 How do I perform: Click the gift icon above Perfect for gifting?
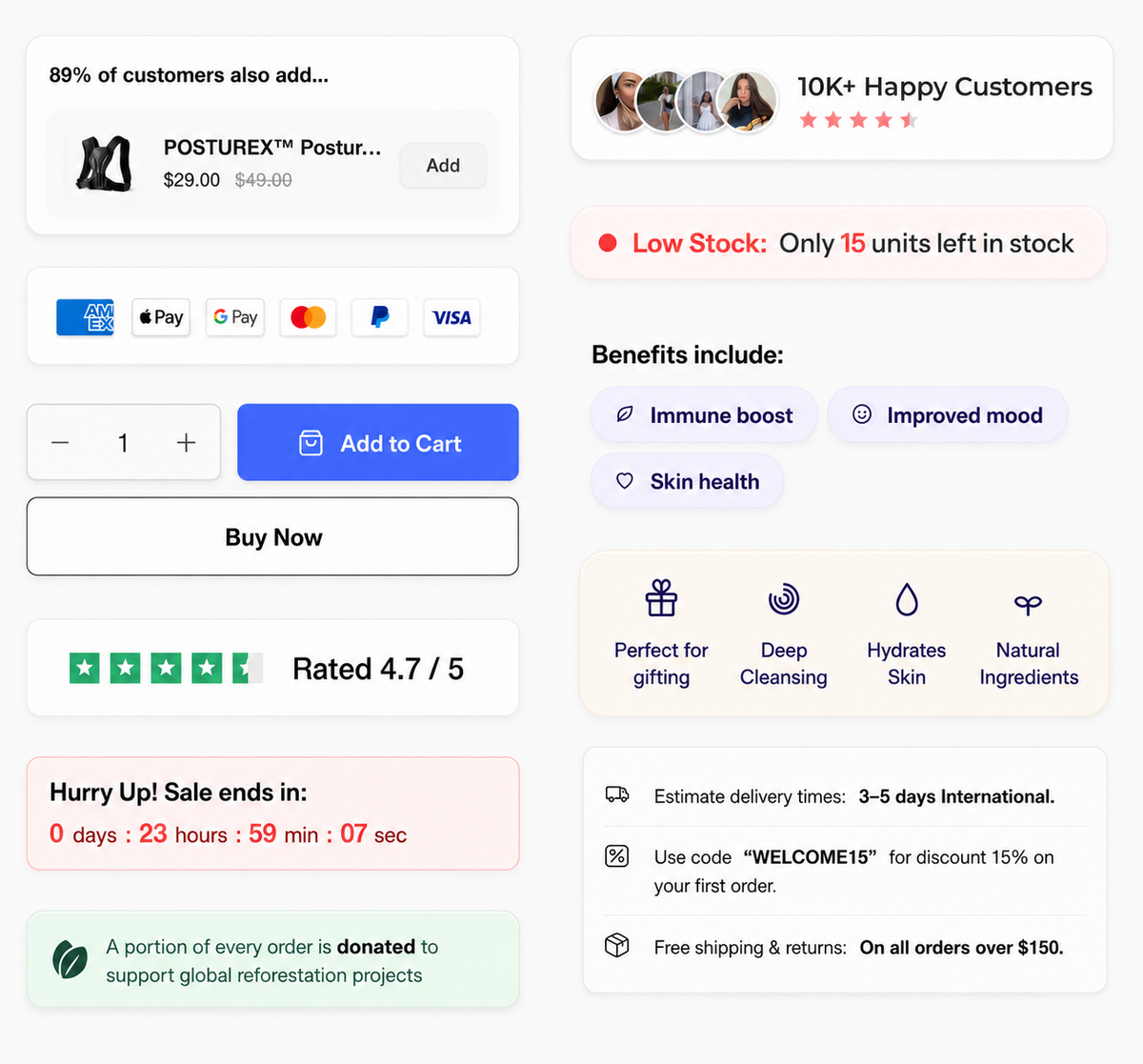[661, 599]
